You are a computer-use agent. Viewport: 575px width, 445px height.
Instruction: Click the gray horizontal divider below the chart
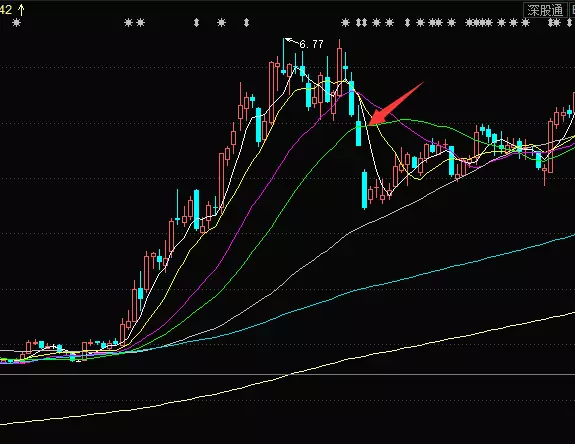tap(288, 375)
